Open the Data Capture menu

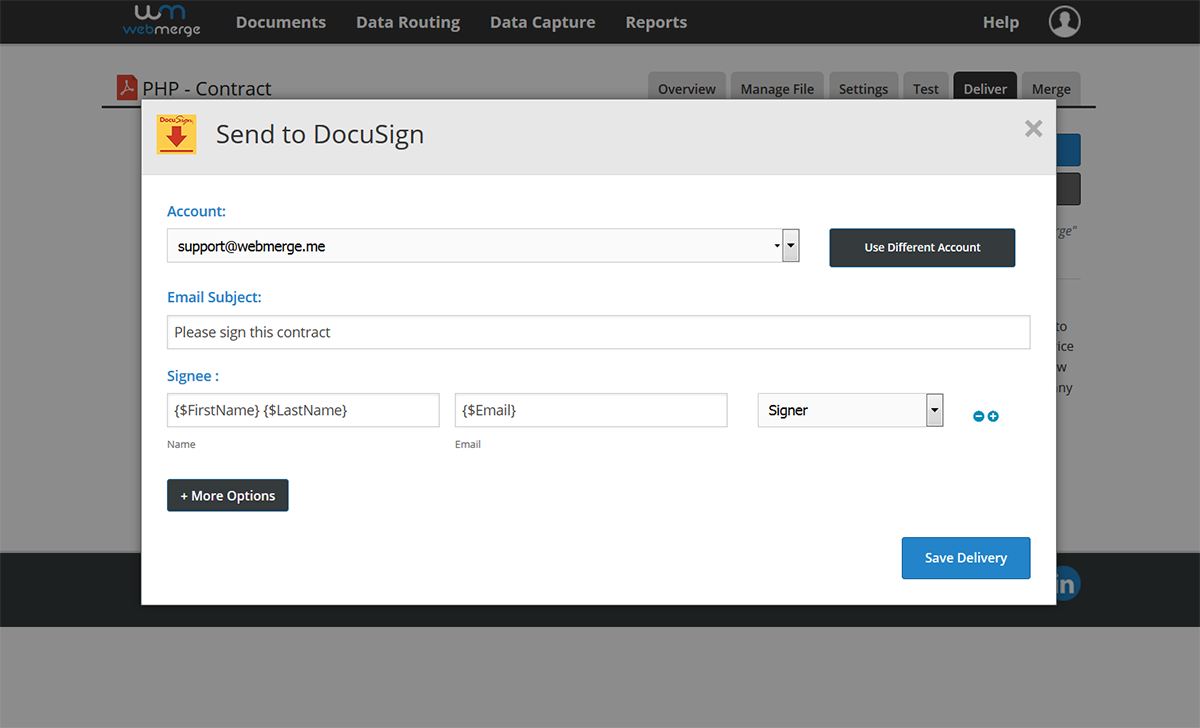coord(542,22)
